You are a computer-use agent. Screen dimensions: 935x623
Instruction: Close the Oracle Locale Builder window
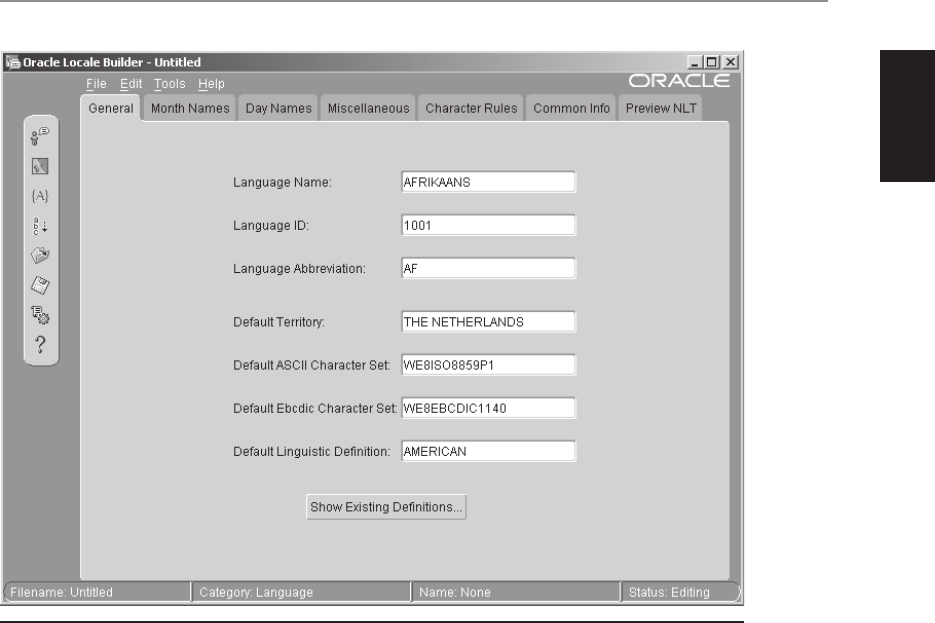click(730, 62)
